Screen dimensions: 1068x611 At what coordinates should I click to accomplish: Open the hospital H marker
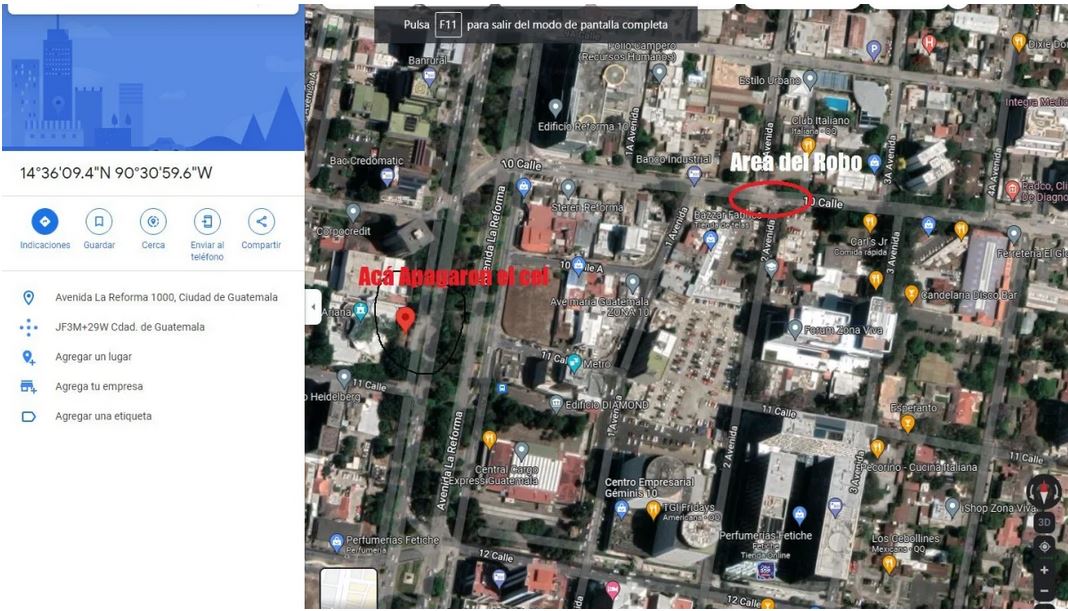(x=928, y=44)
